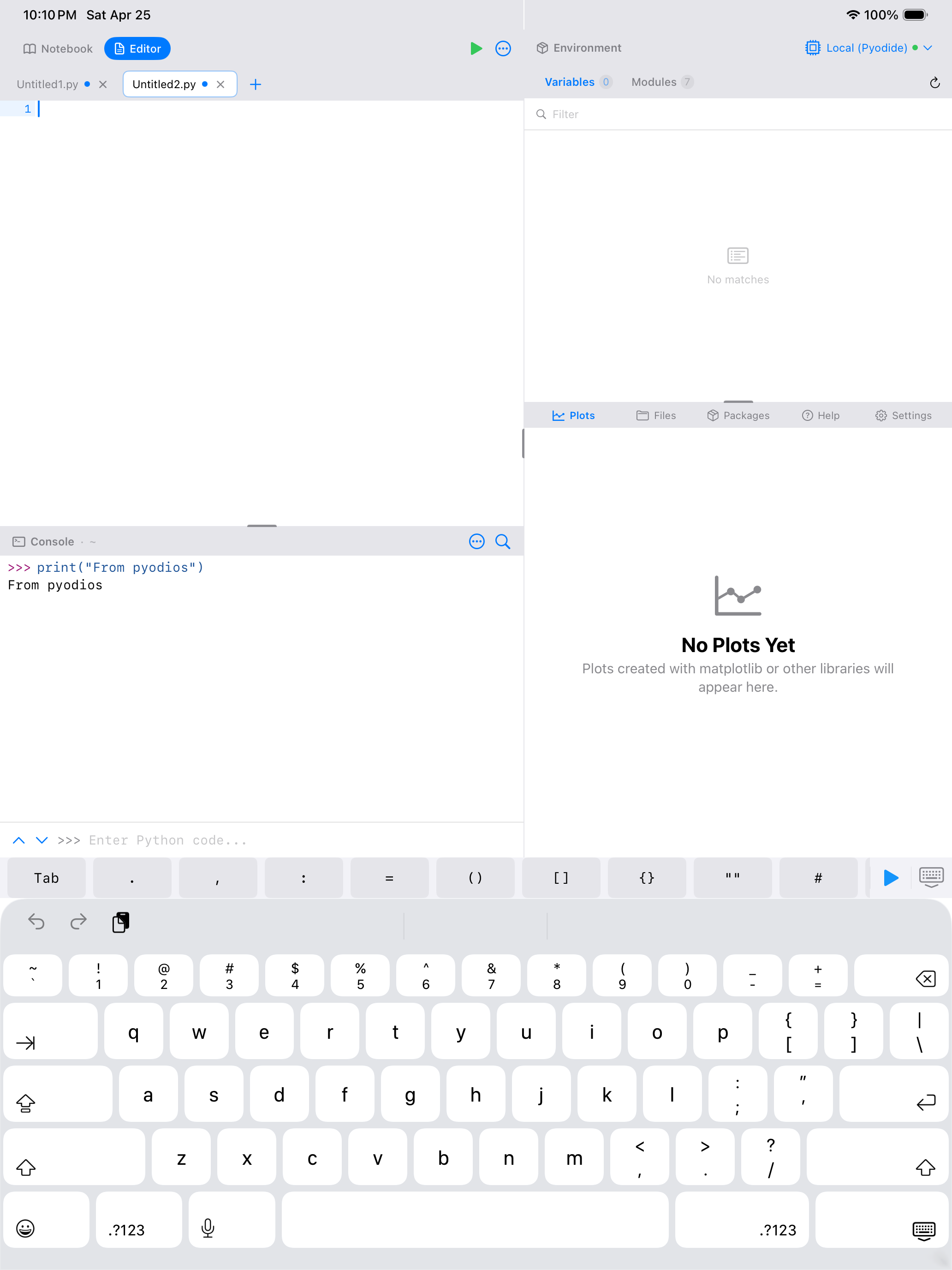Screen dimensions: 952x1270
Task: Focus the variables Filter field
Action: tap(738, 114)
